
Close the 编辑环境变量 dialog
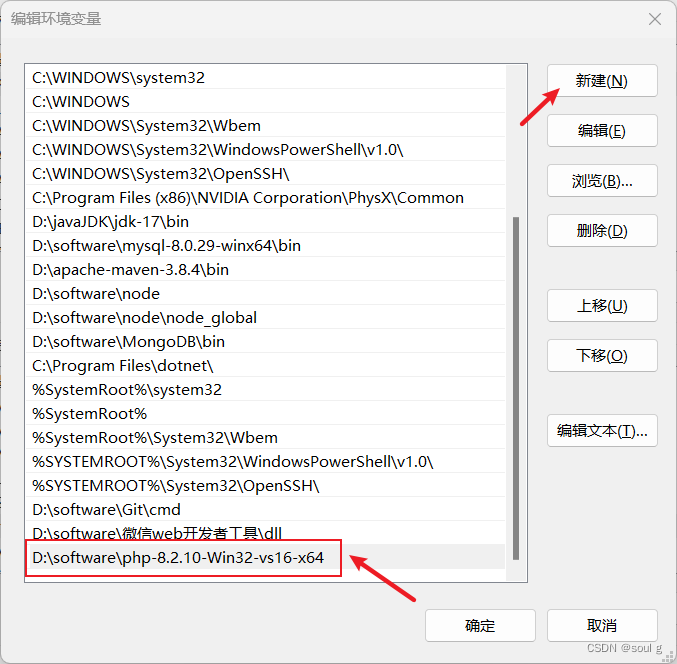(655, 19)
